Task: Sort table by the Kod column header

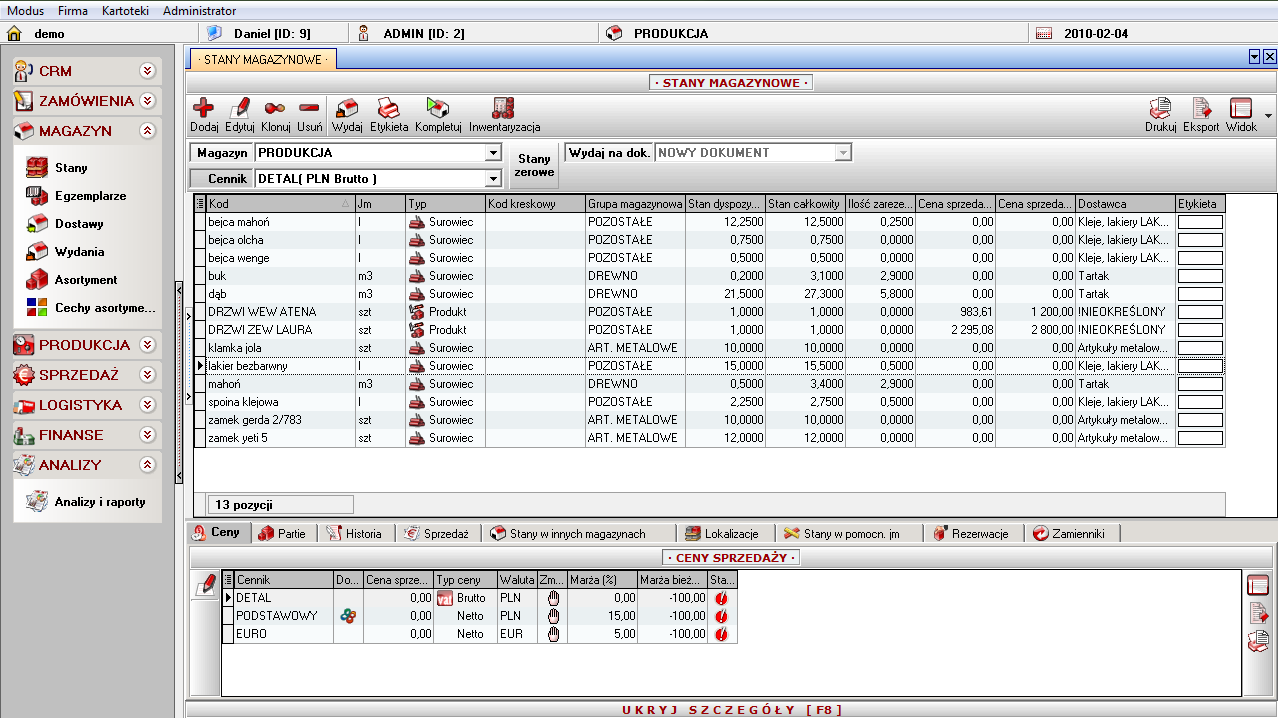Action: point(280,203)
